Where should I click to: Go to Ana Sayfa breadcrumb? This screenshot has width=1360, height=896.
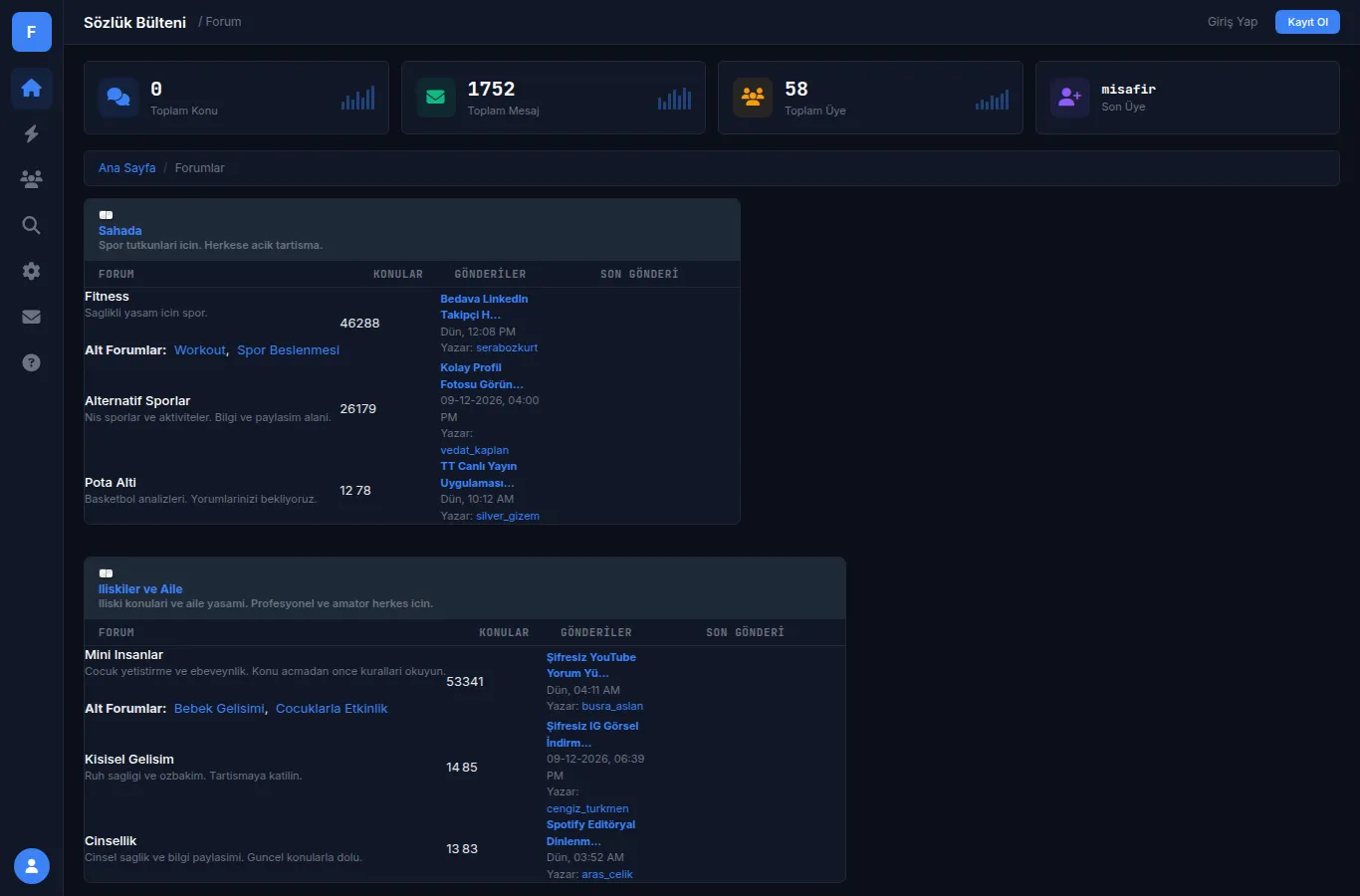point(126,168)
